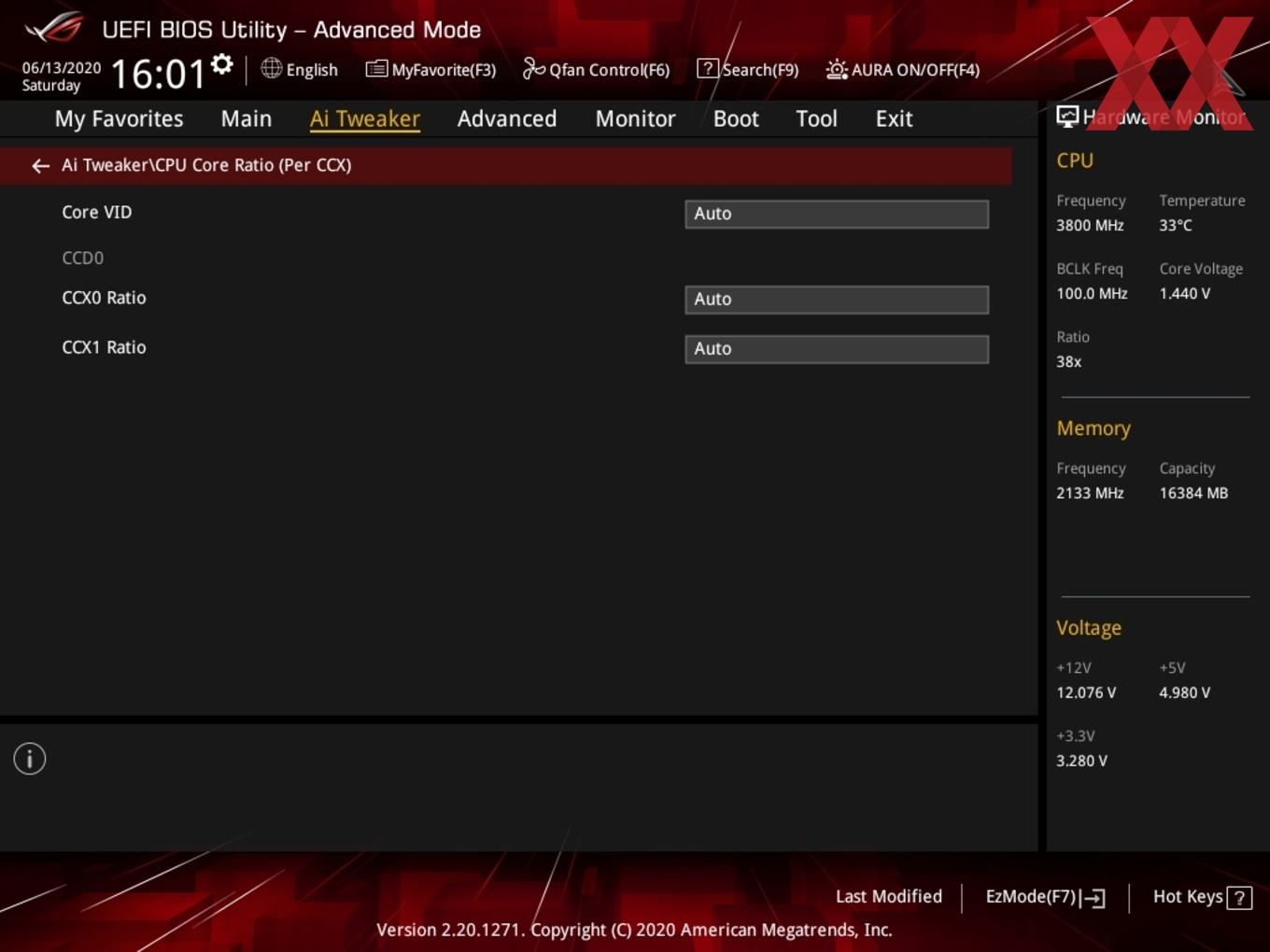Click the CPU frequency value 3800 MHz
This screenshot has height=952, width=1270.
click(x=1090, y=226)
